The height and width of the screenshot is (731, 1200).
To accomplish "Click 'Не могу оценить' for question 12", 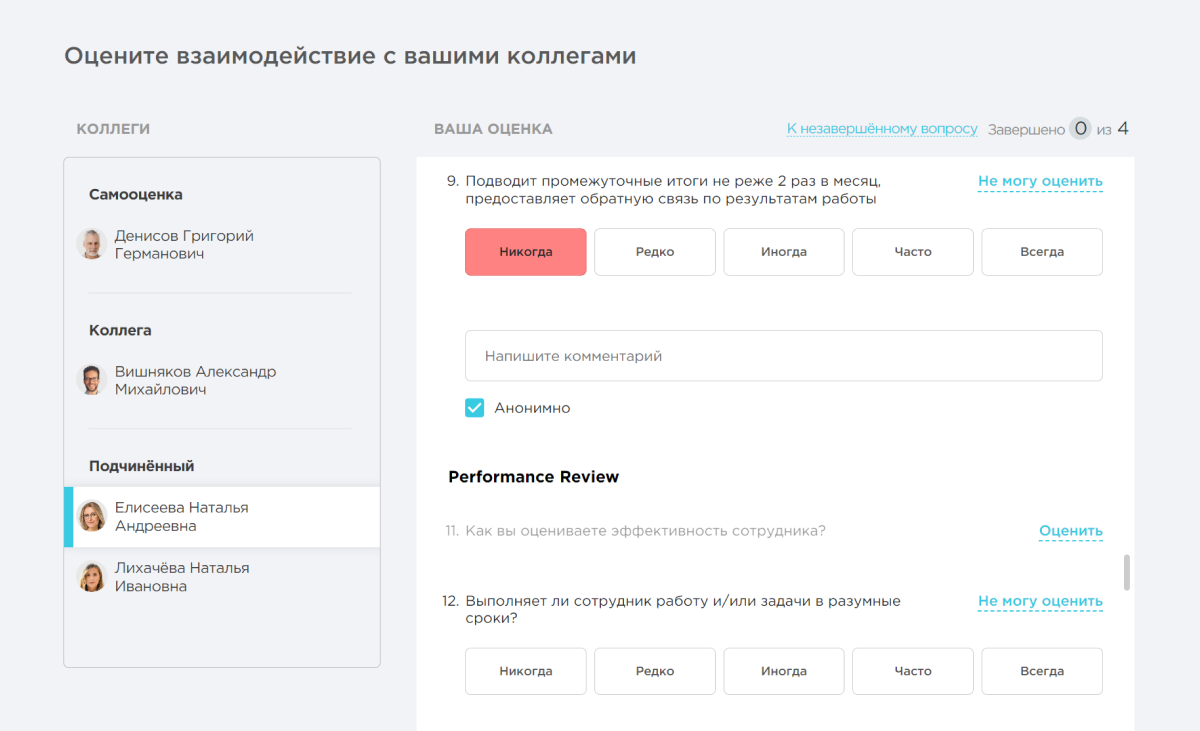I will coord(1040,601).
